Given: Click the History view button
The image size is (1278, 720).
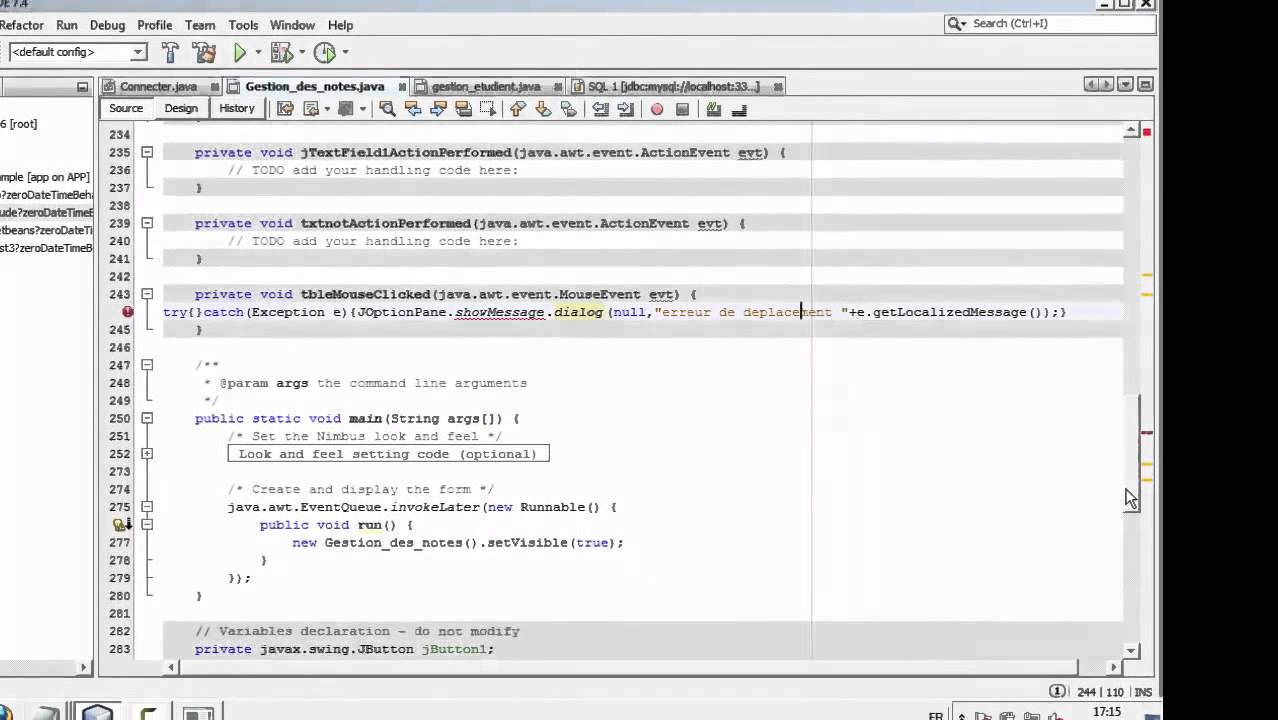Looking at the screenshot, I should [237, 108].
